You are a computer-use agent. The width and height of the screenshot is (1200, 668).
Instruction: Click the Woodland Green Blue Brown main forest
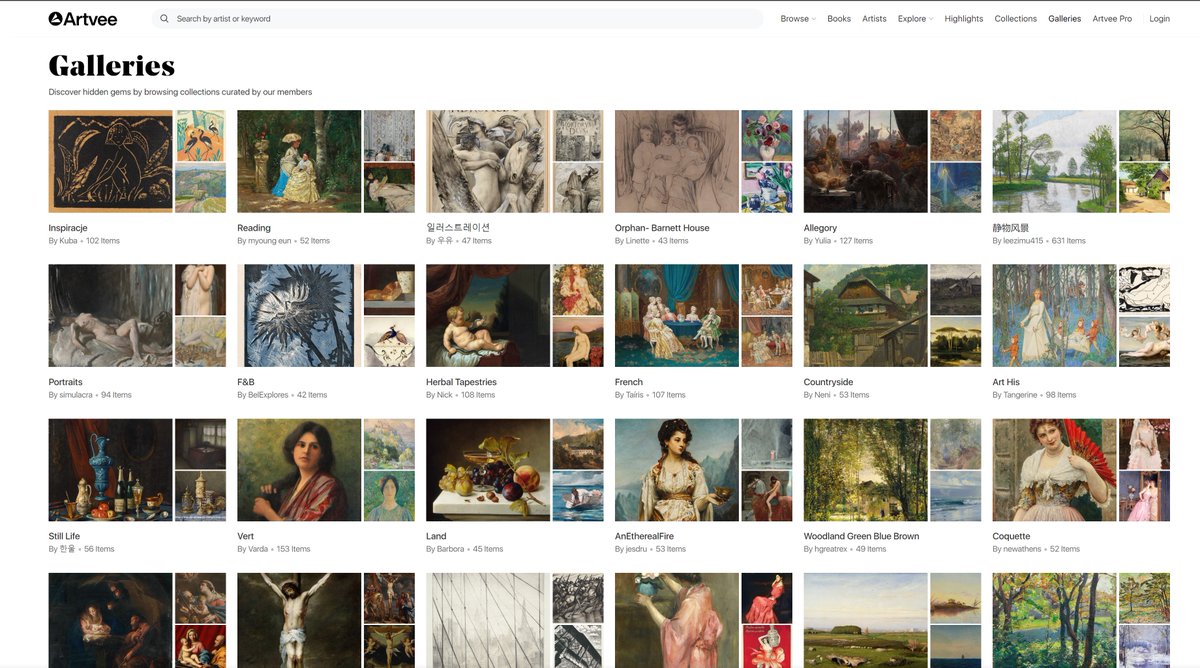pos(866,470)
